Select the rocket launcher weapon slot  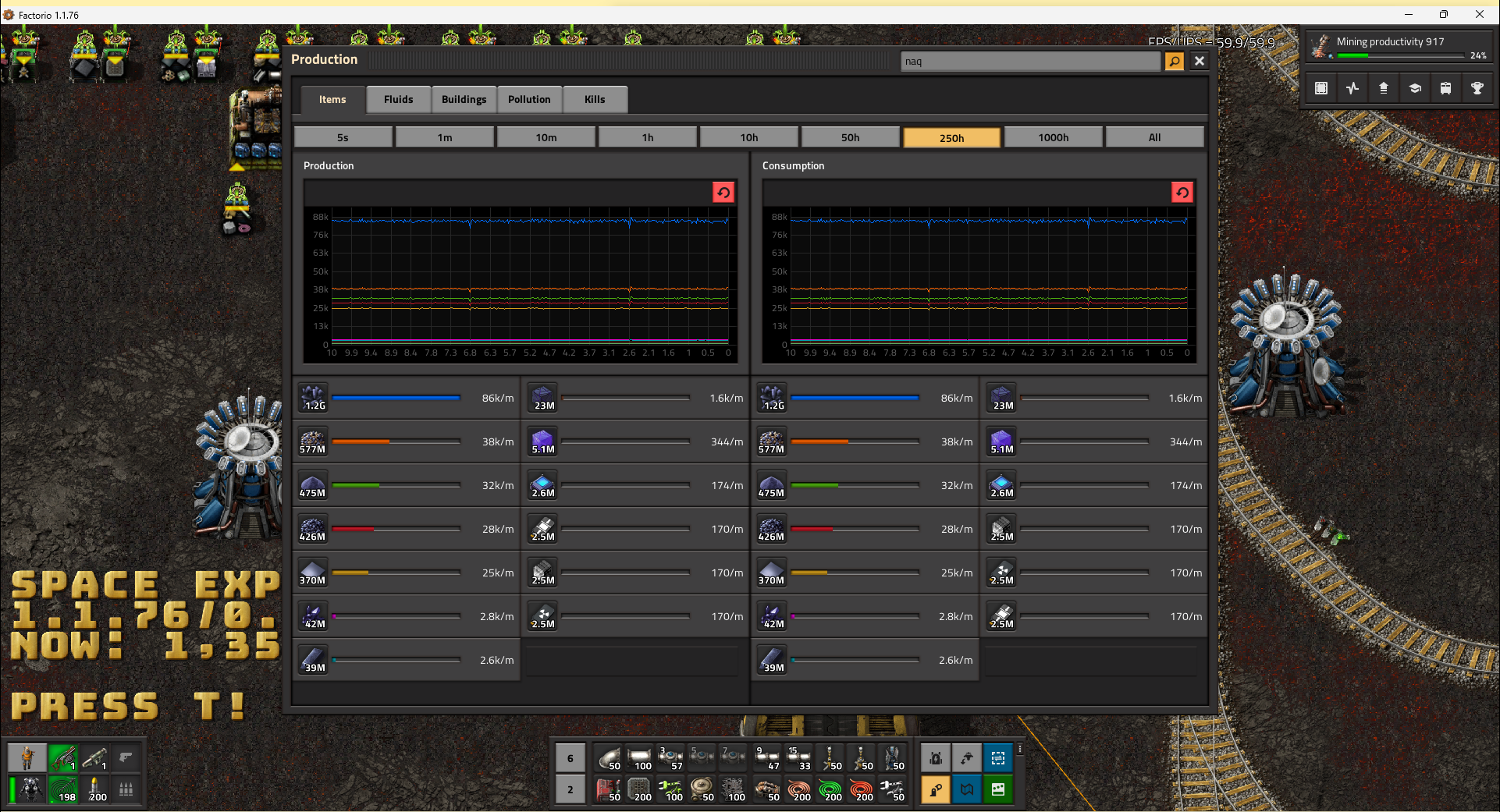click(x=94, y=758)
